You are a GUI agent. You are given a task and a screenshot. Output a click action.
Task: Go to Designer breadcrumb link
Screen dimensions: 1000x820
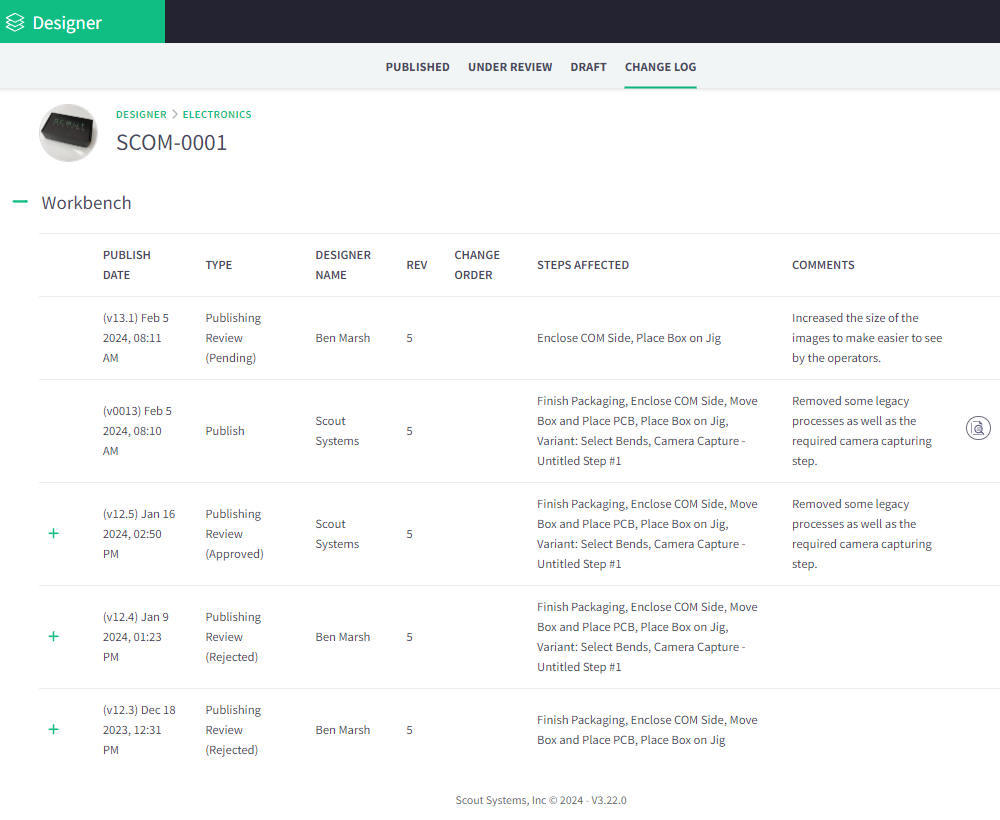tap(141, 115)
